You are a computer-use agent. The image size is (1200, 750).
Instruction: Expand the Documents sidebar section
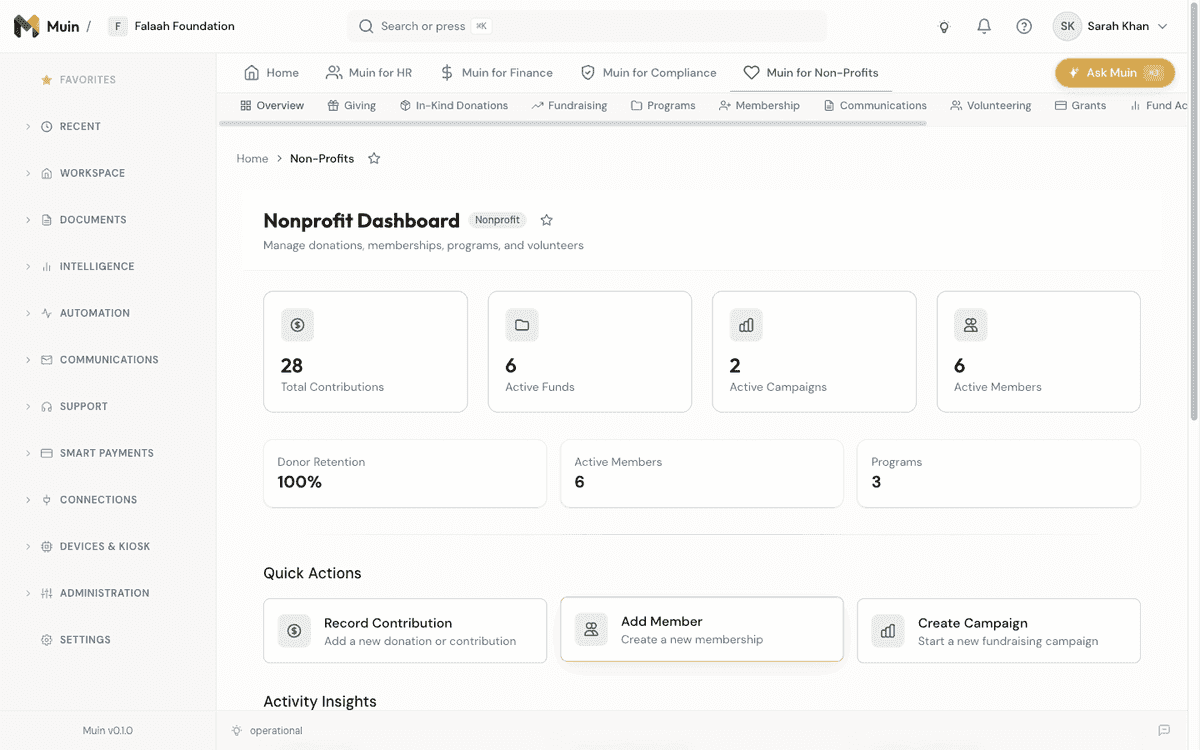click(28, 220)
